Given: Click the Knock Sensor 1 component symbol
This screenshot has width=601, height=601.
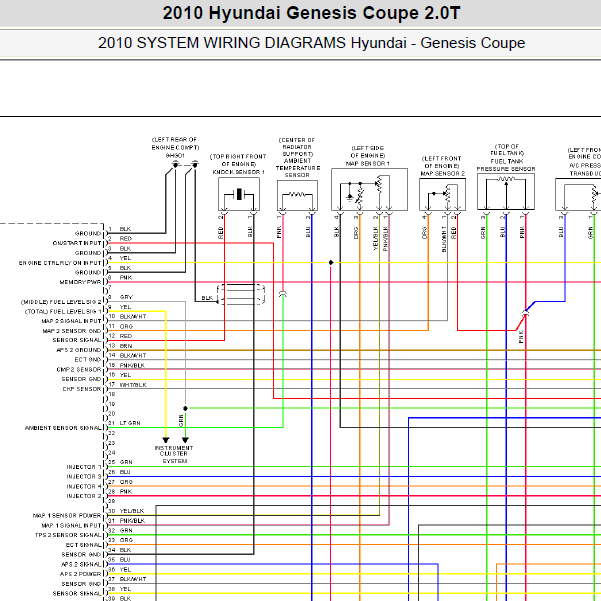Looking at the screenshot, I should click(239, 194).
